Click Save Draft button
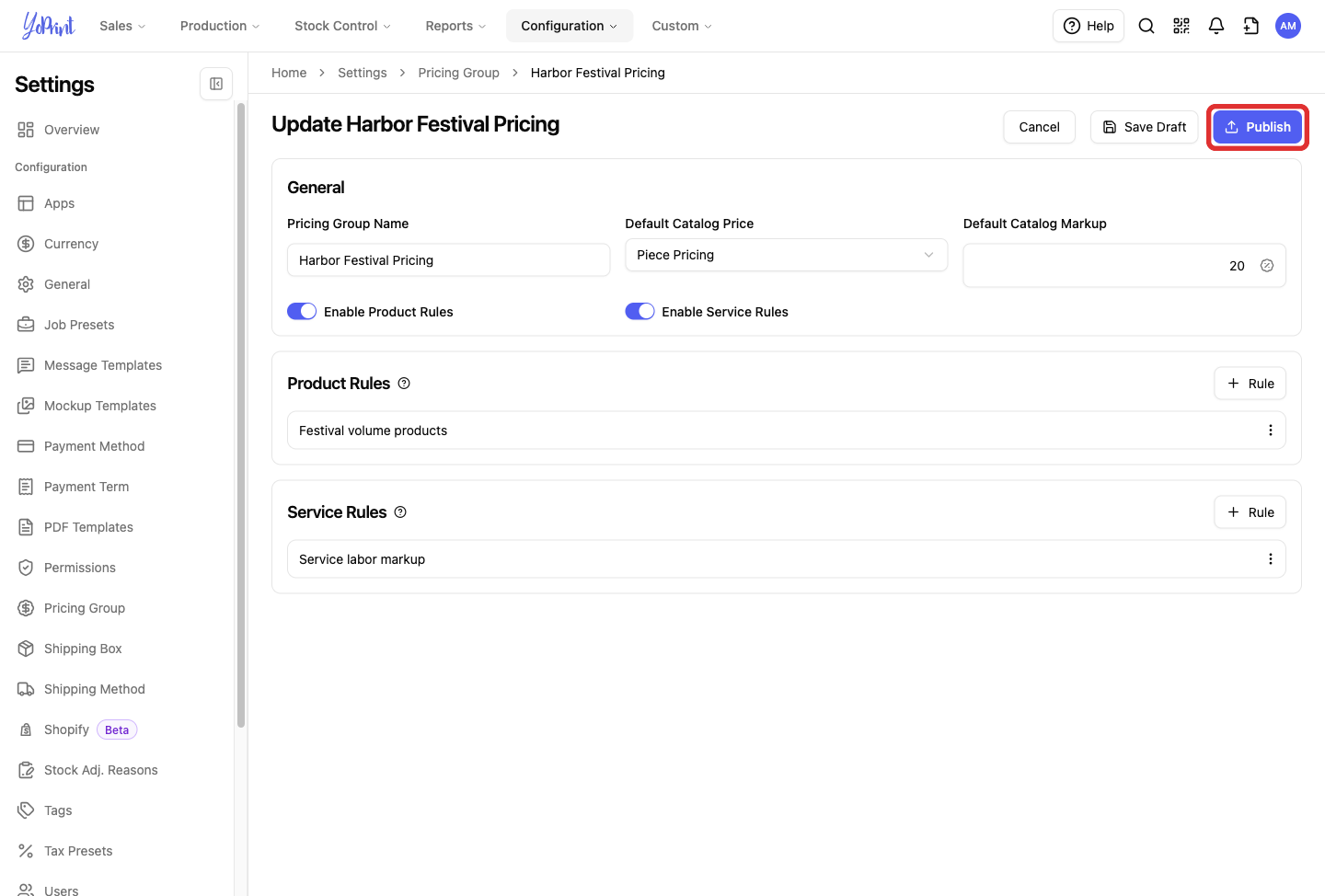 point(1145,127)
